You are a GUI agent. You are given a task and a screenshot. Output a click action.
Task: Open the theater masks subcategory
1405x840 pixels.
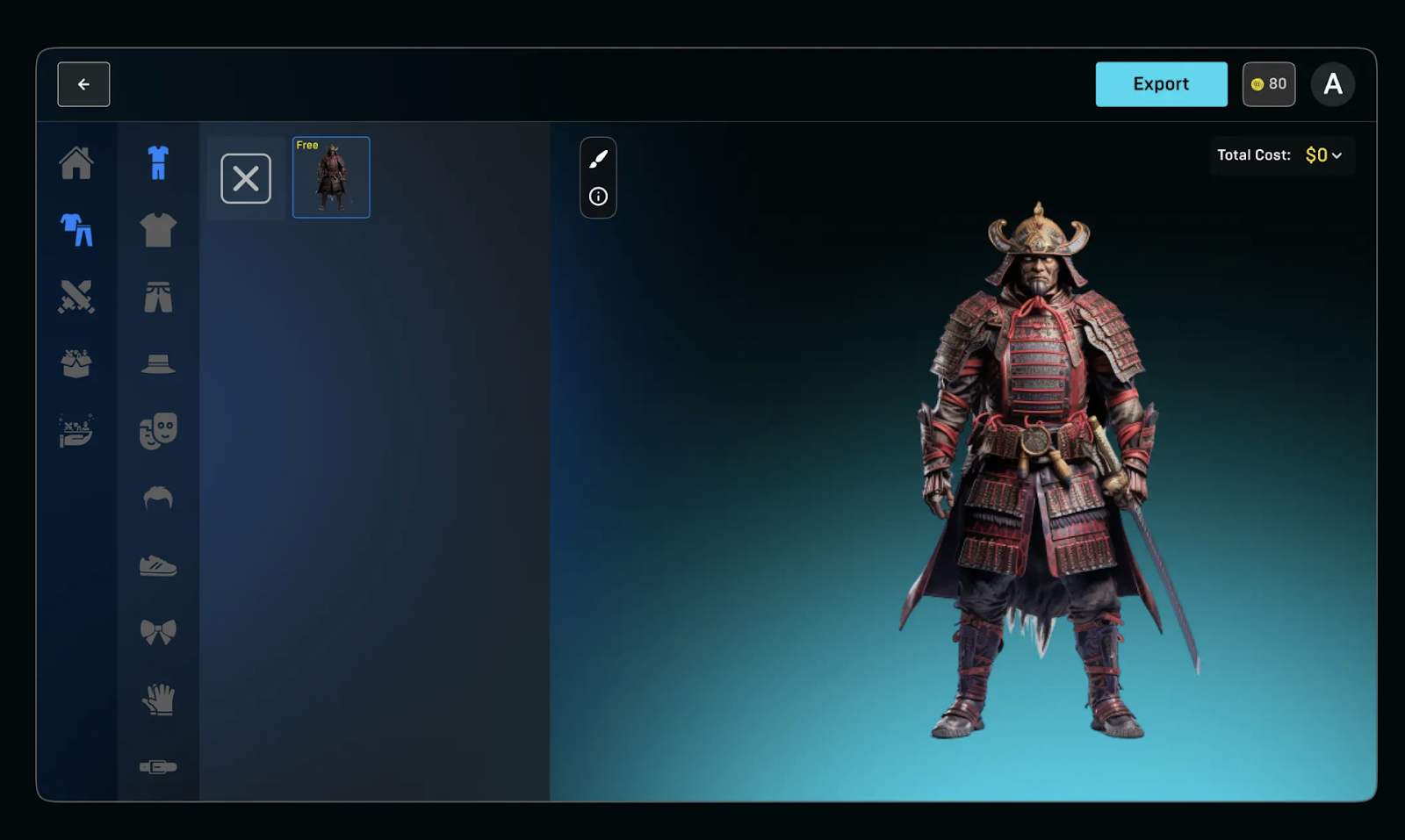pyautogui.click(x=158, y=431)
